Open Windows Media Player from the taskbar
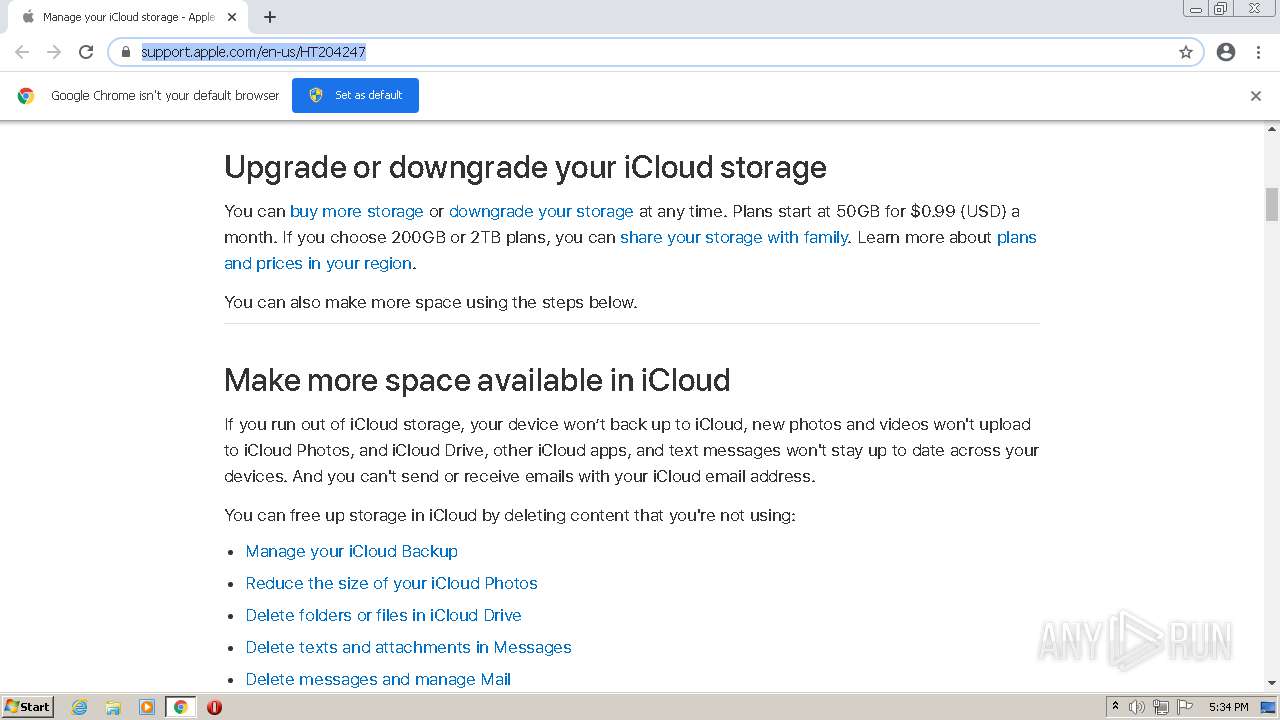 (147, 707)
